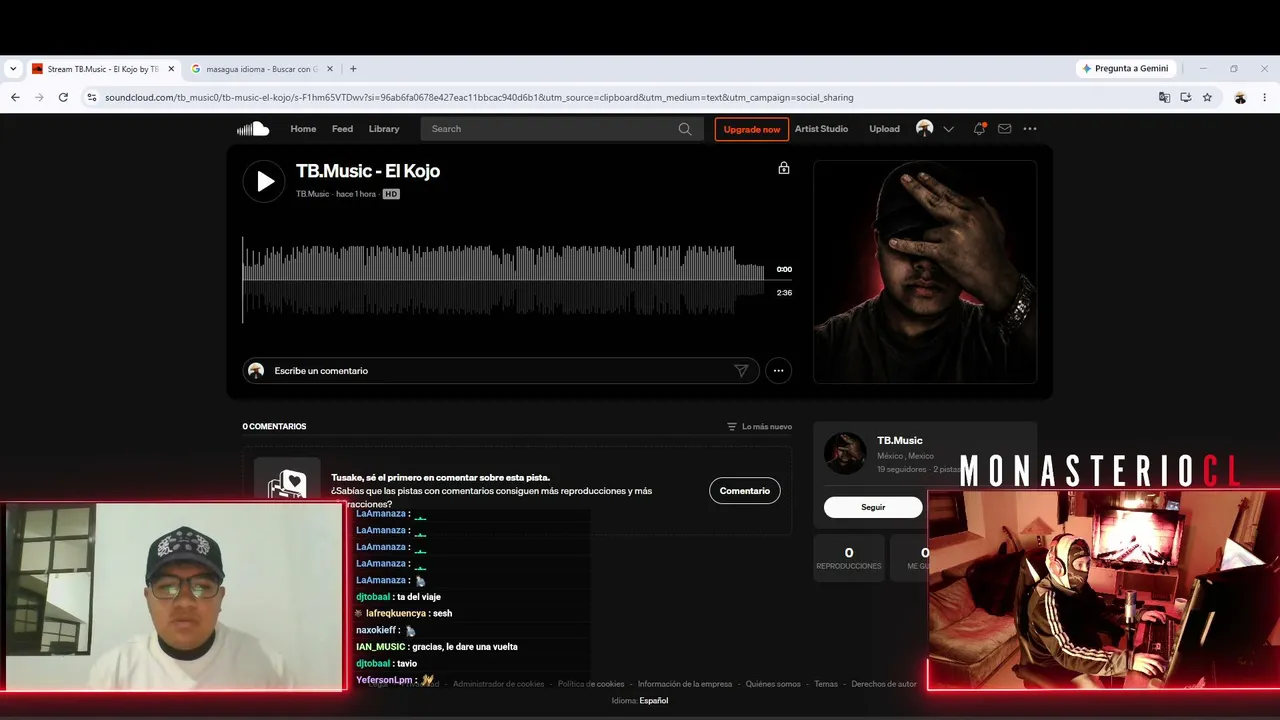Open the Chrome profile avatar
The width and height of the screenshot is (1280, 720).
[1240, 97]
